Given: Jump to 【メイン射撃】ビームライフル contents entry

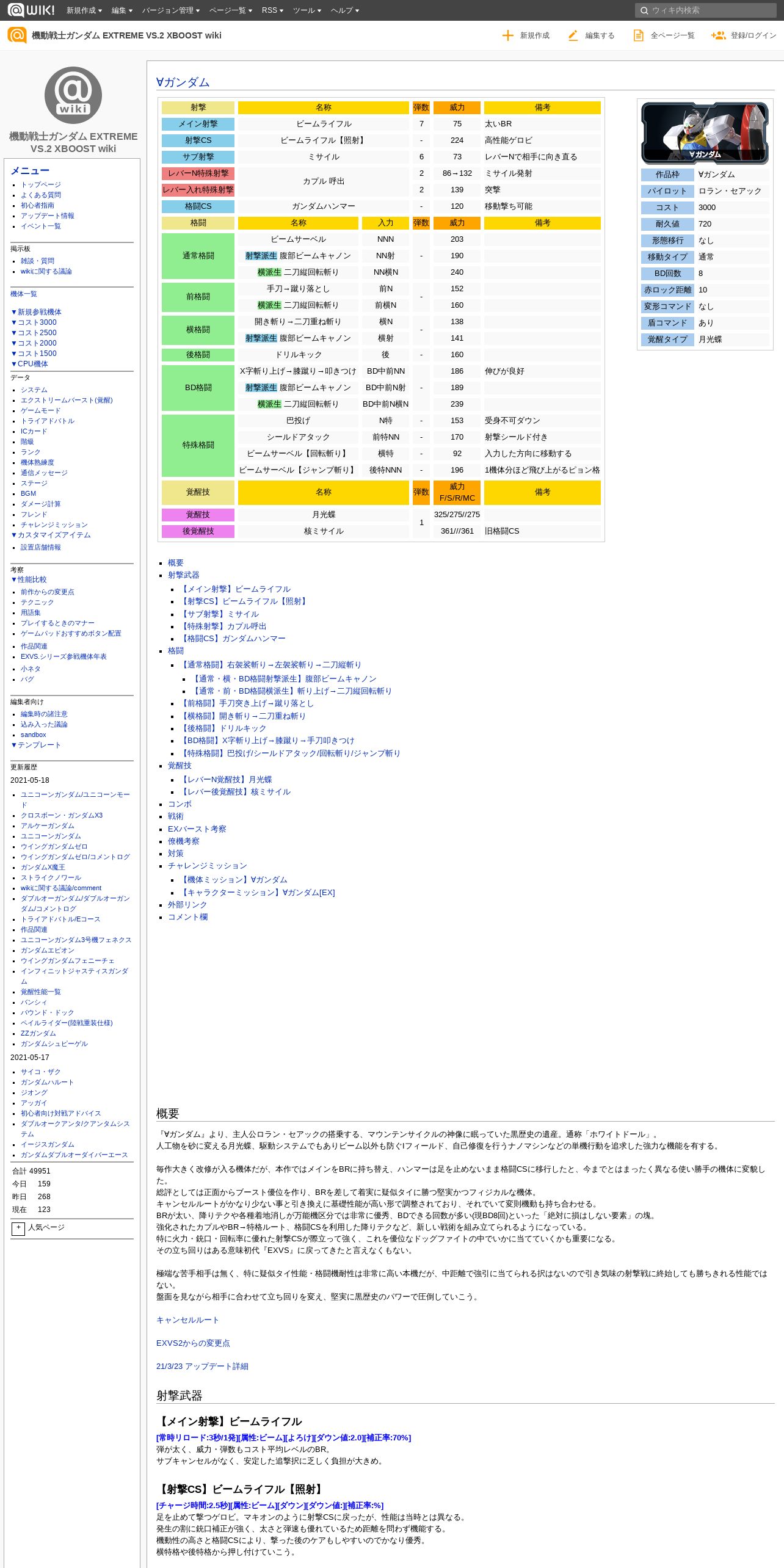Looking at the screenshot, I should pos(235,589).
